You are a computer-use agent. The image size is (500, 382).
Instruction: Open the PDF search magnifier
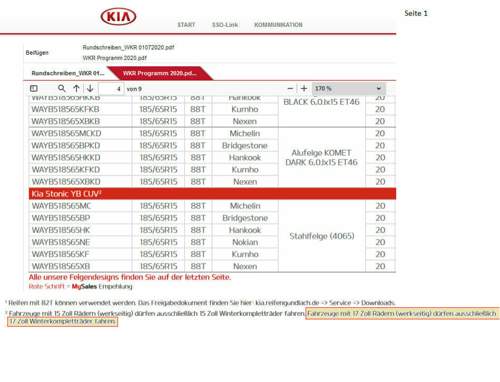click(x=61, y=88)
